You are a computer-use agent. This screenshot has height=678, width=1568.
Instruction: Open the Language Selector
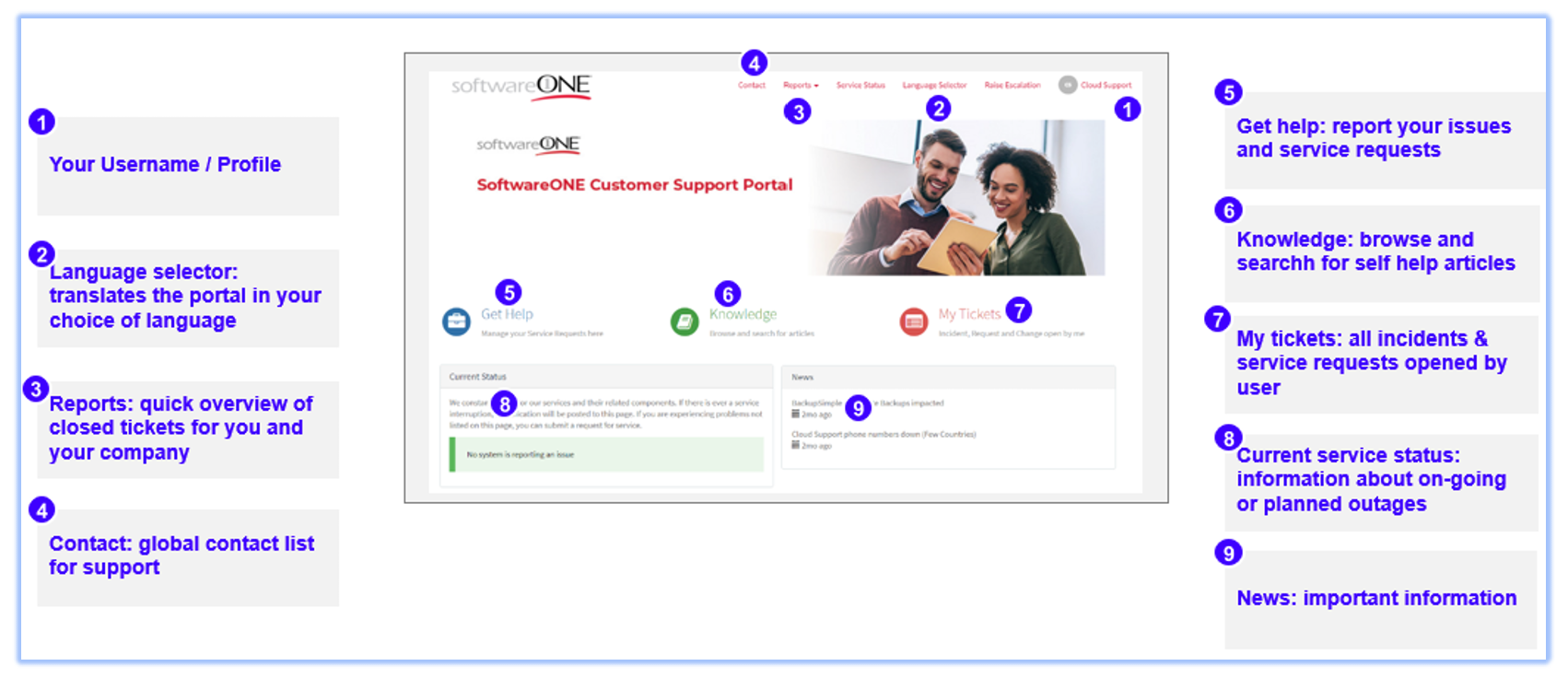tap(934, 86)
